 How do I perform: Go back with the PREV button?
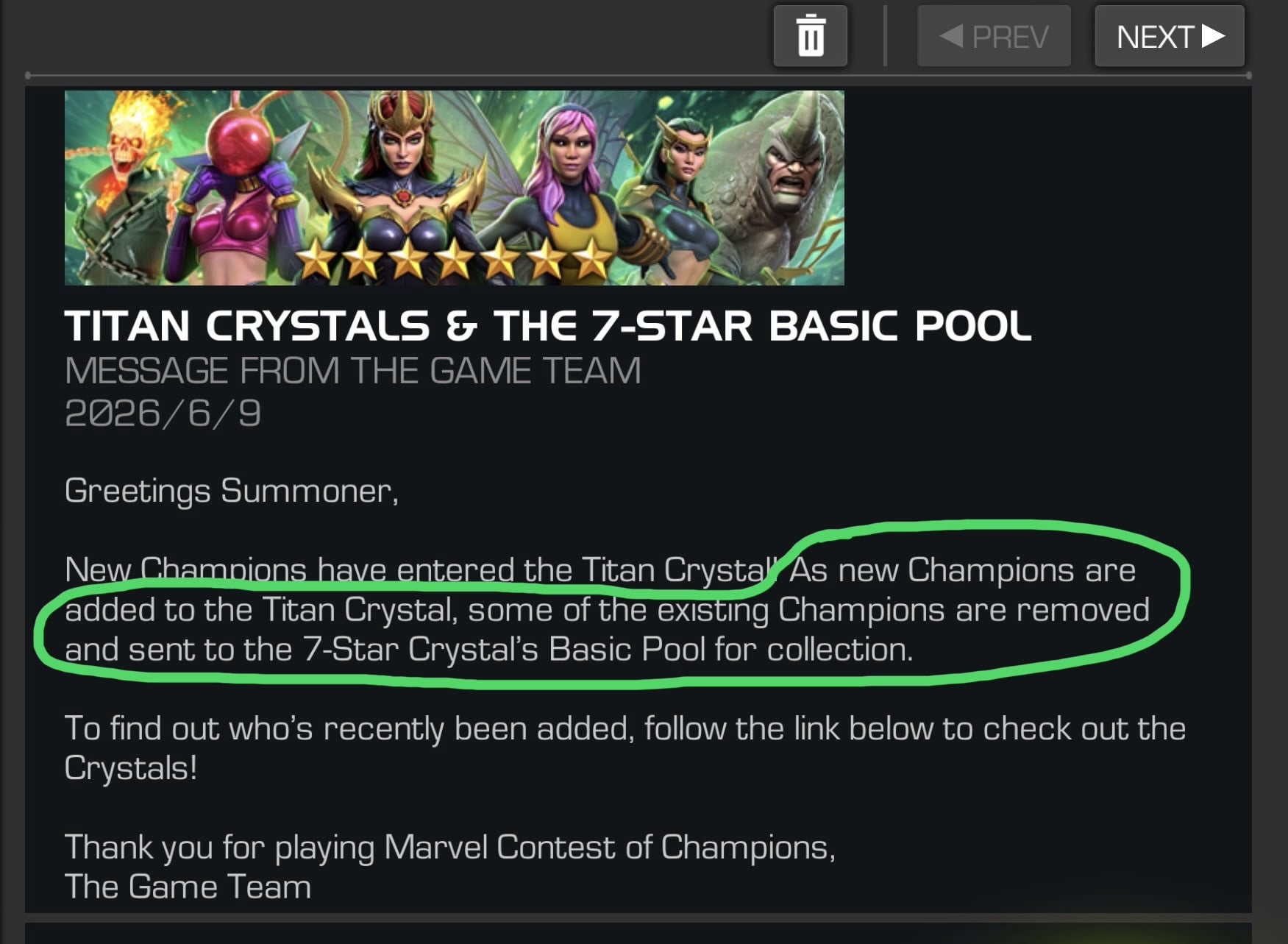coord(993,36)
